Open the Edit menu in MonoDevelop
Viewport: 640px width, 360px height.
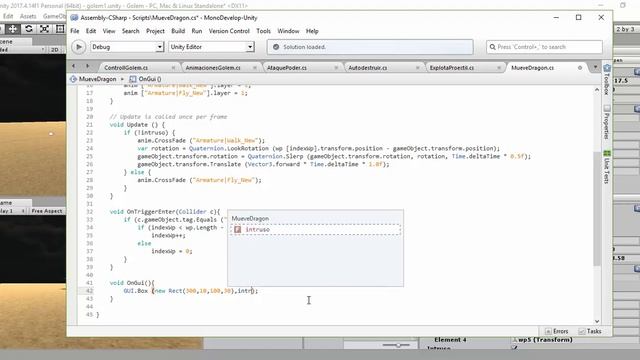point(91,31)
